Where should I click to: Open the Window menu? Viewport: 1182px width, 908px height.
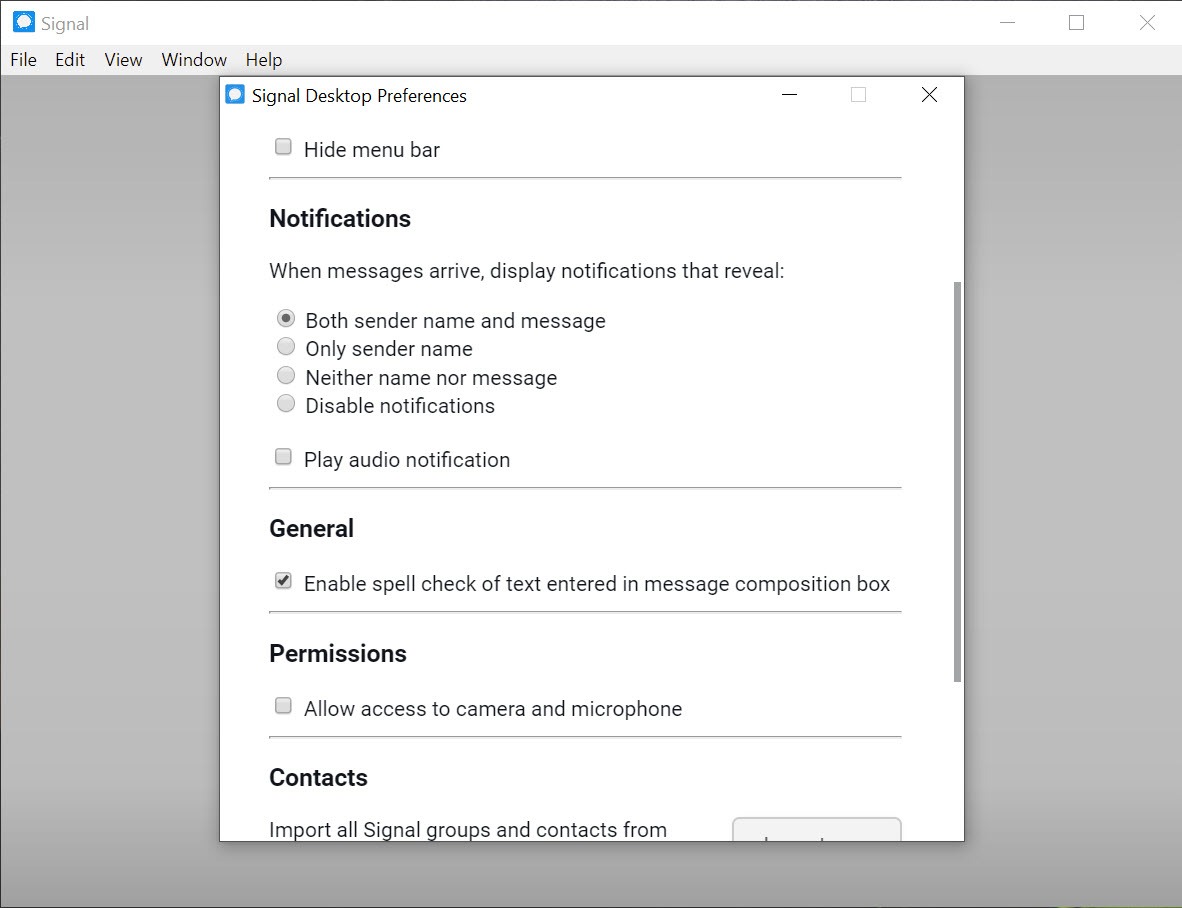[x=194, y=60]
